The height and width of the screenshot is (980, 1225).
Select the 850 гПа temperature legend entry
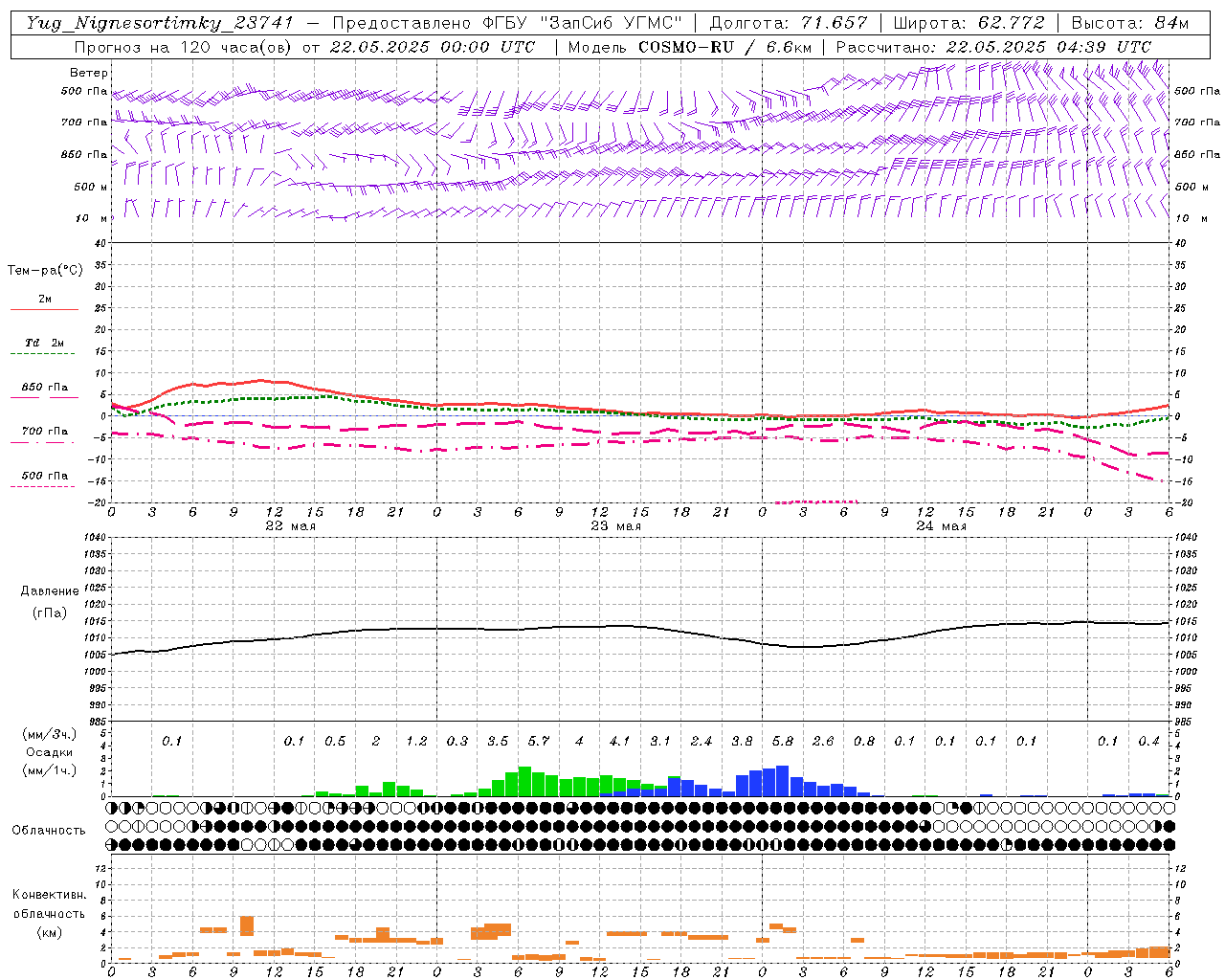click(45, 388)
